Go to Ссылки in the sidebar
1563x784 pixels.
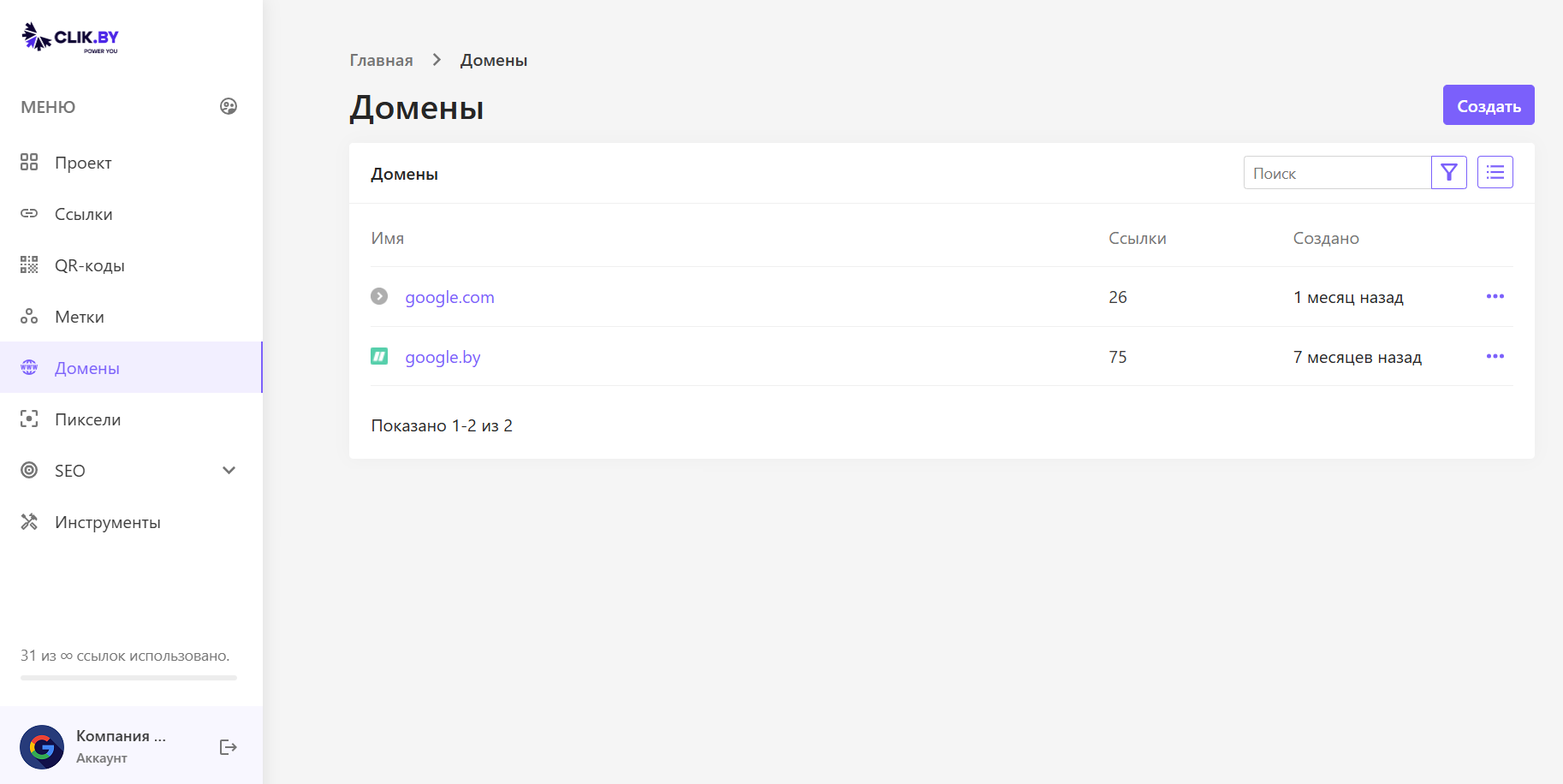[x=83, y=214]
